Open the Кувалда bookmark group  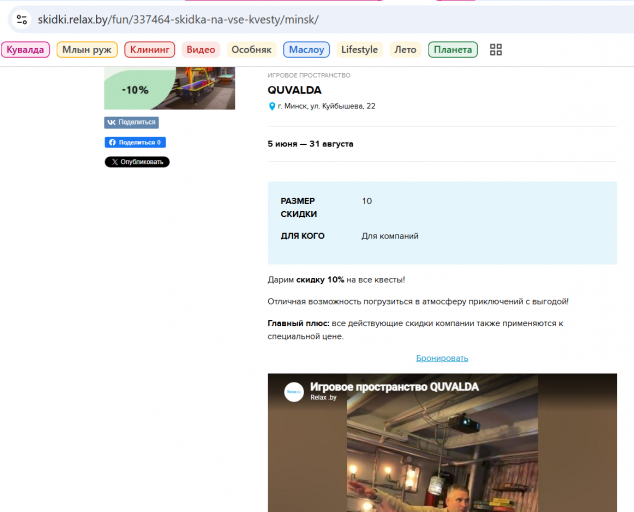[x=25, y=50]
